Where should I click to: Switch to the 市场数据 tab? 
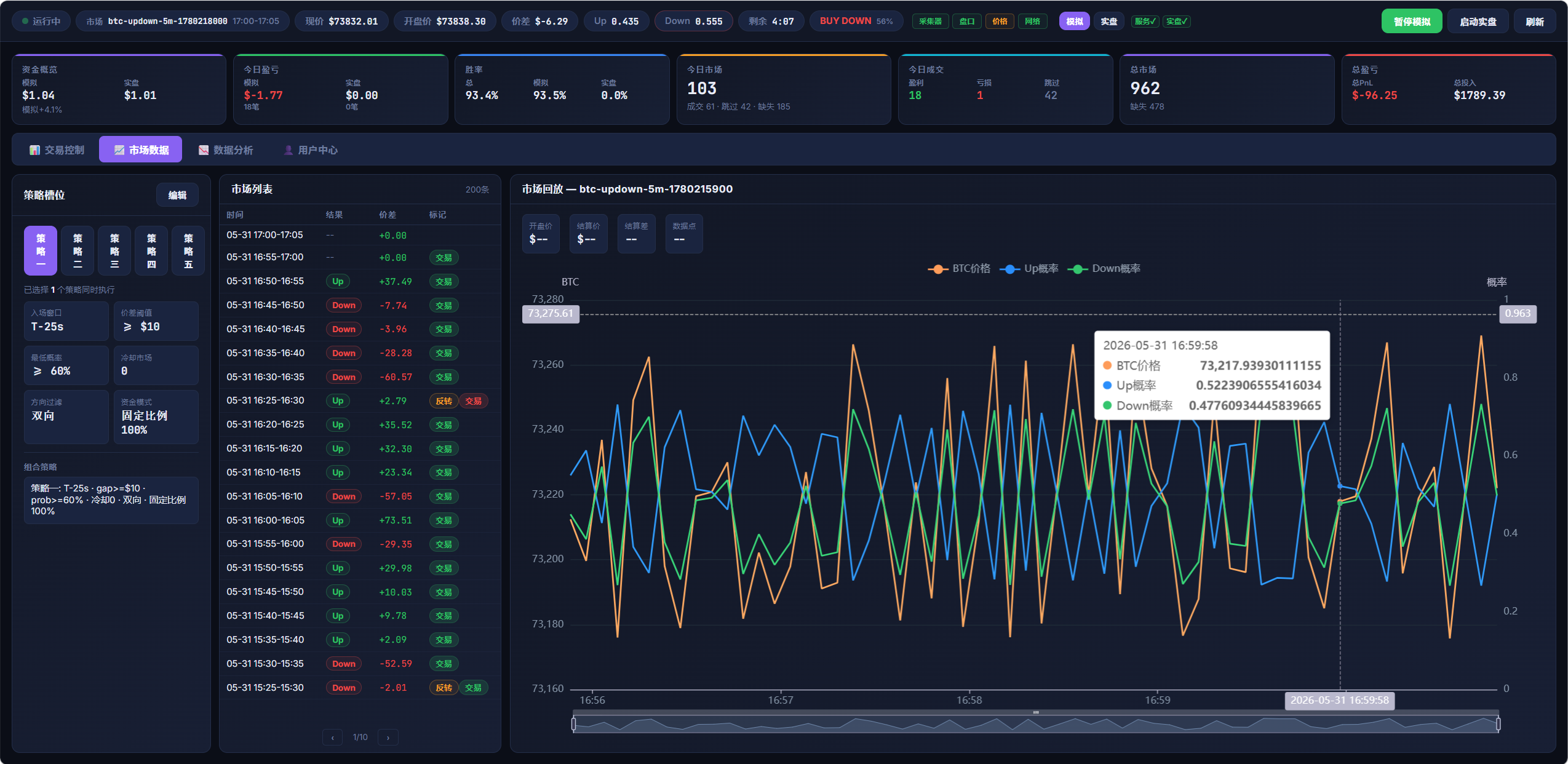coord(140,149)
